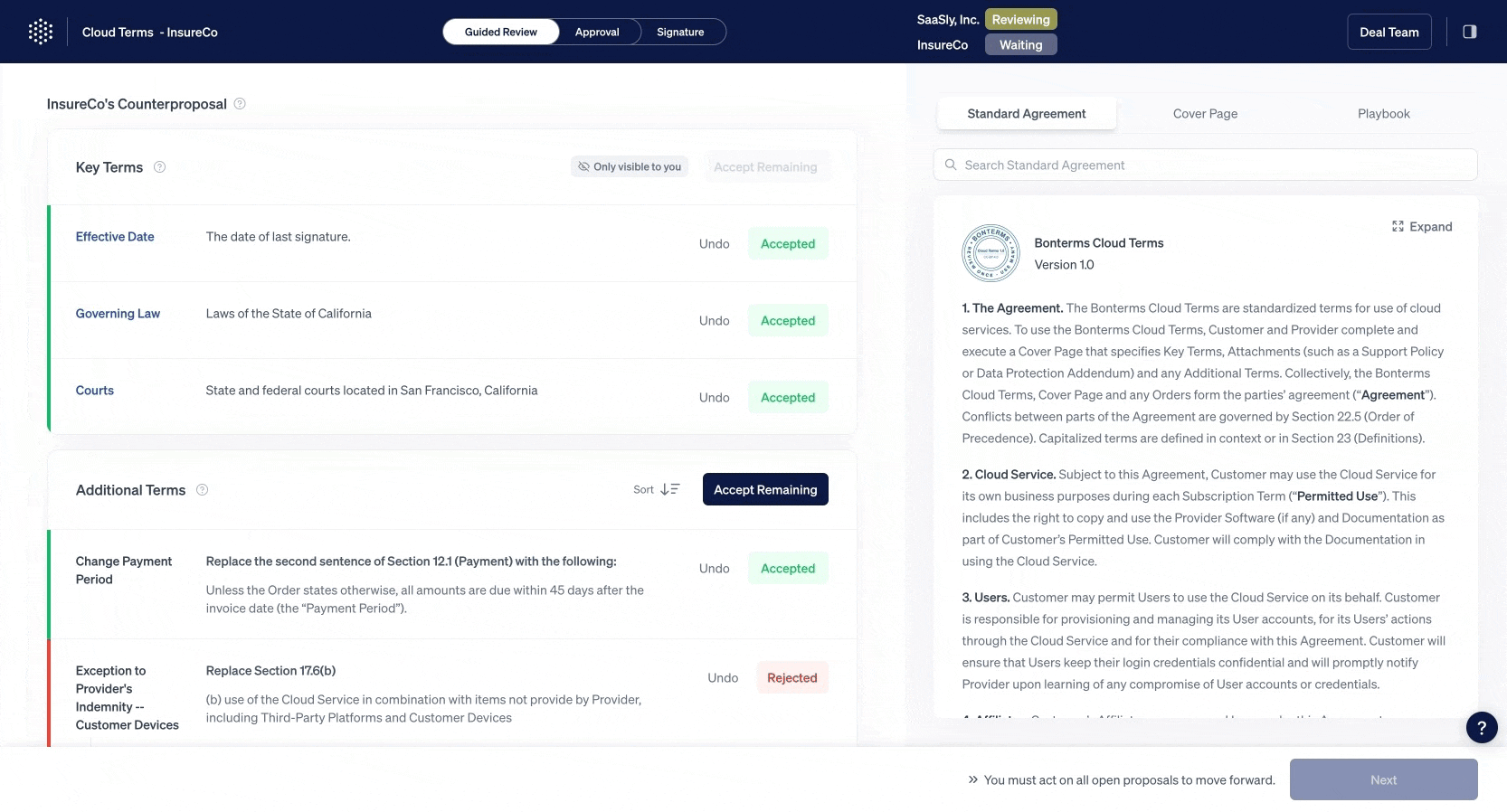The image size is (1507, 812).
Task: Open the Courts term link
Action: point(95,391)
